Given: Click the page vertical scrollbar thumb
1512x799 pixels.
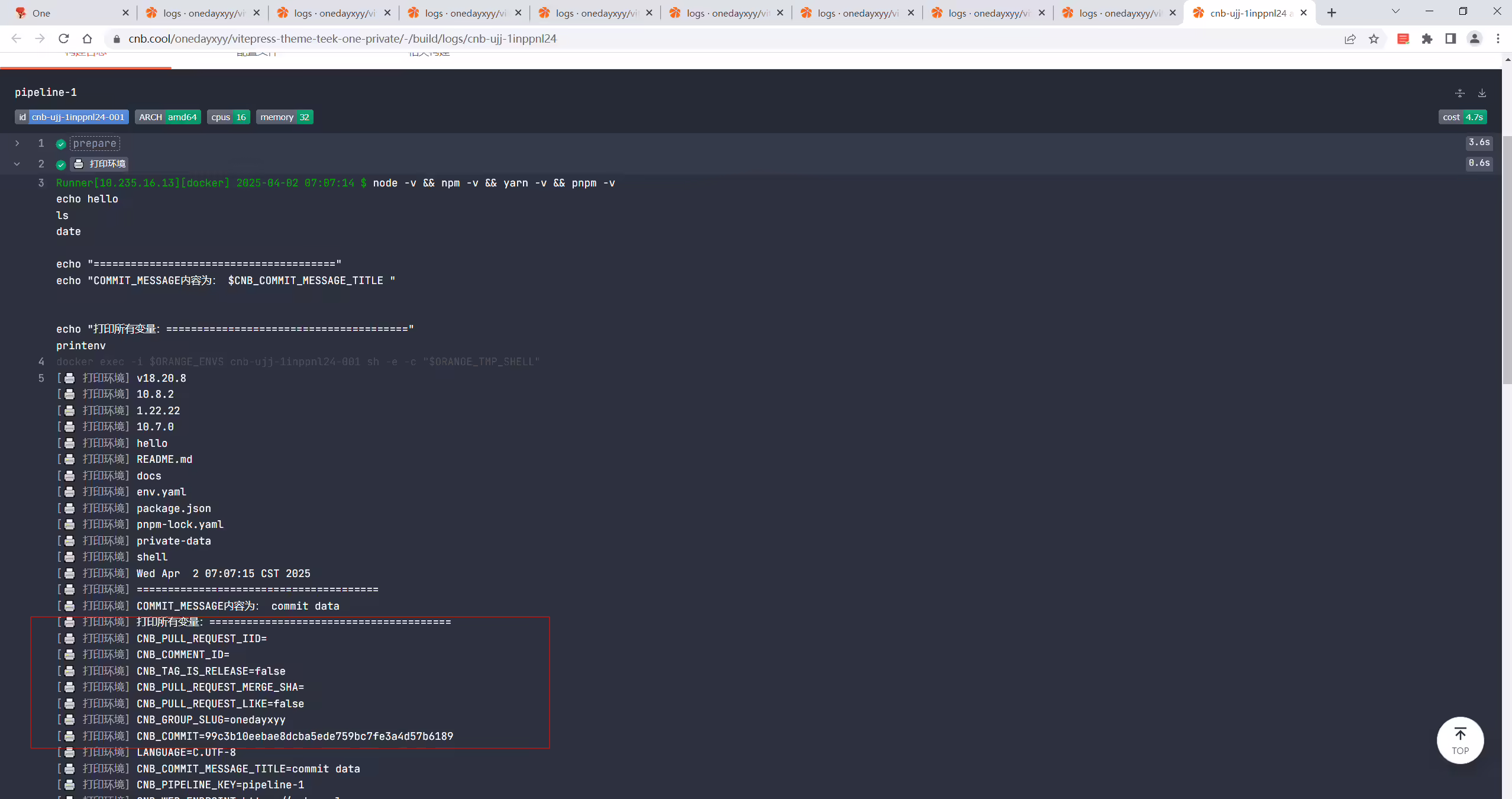Looking at the screenshot, I should coord(1507,260).
